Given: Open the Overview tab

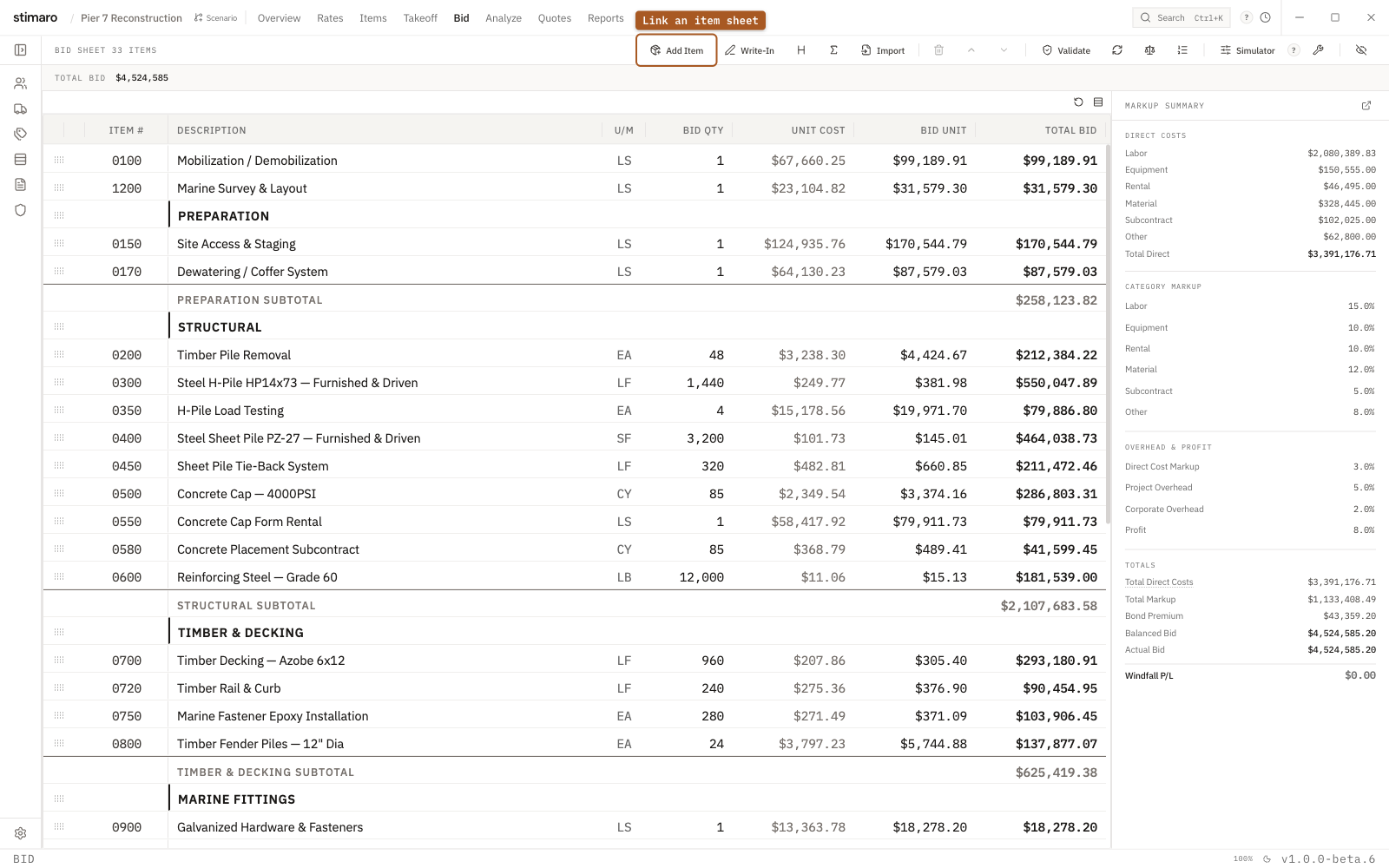Looking at the screenshot, I should click(279, 18).
